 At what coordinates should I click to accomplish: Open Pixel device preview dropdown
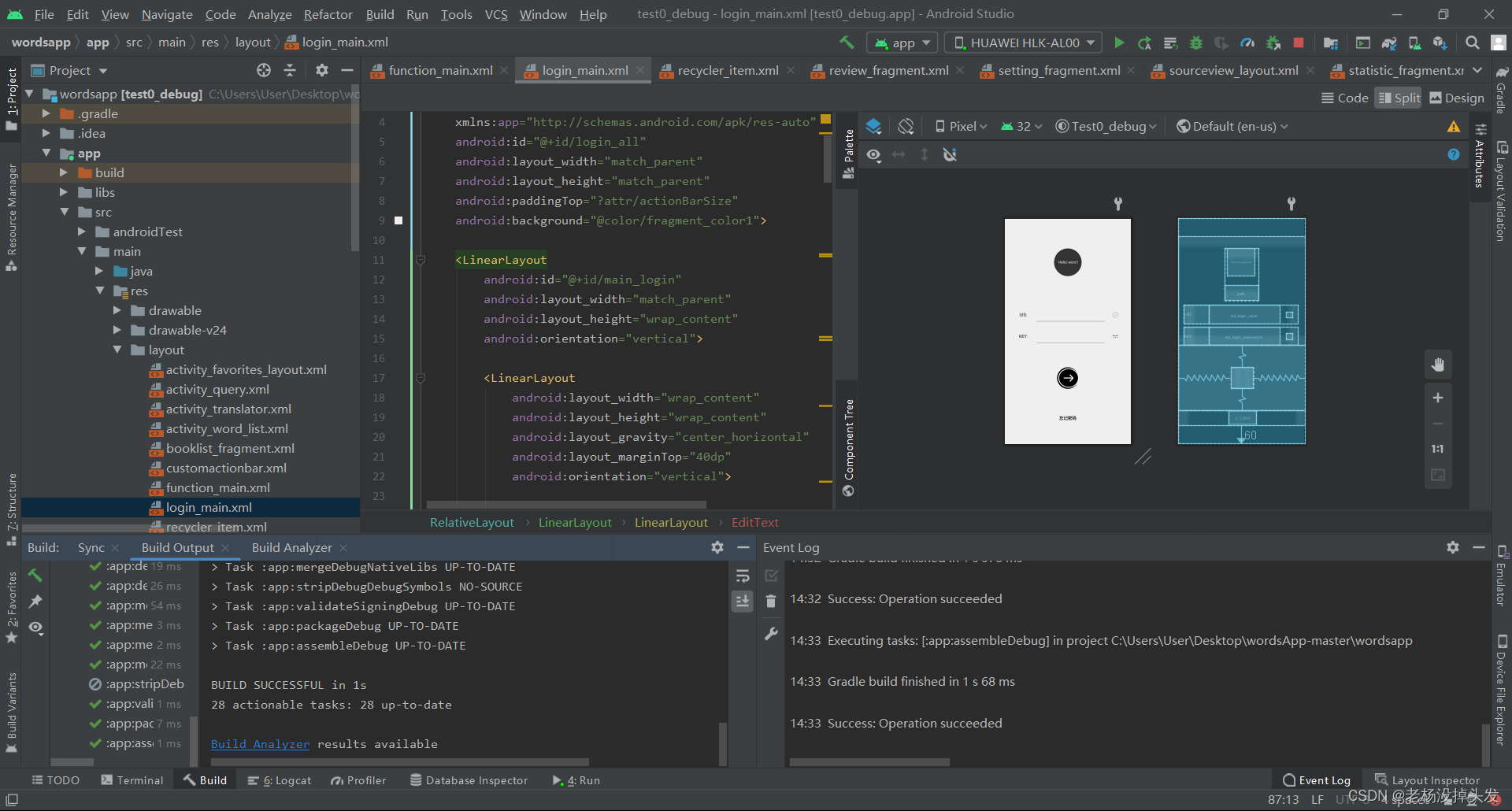pyautogui.click(x=961, y=126)
